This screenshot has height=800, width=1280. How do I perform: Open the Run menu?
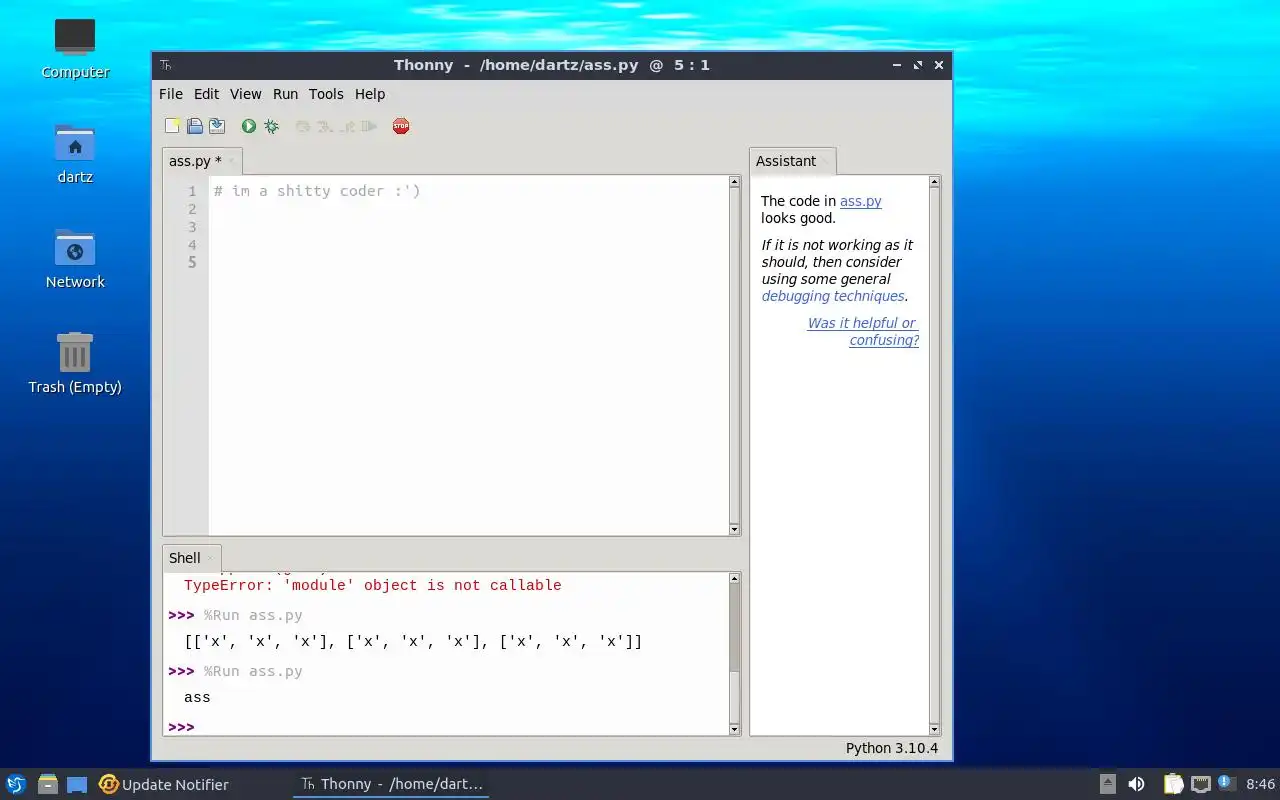coord(285,94)
